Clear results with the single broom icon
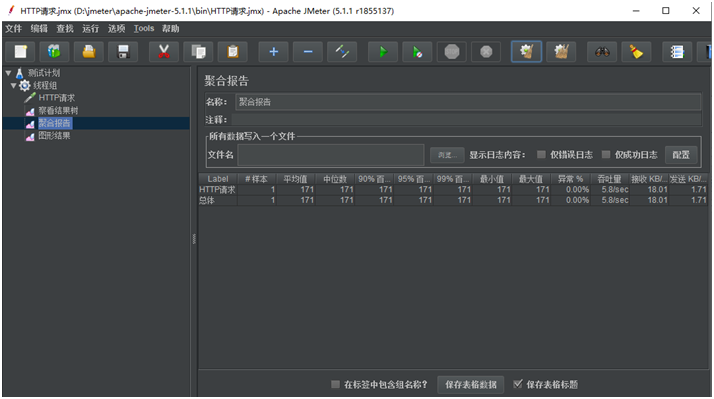Image resolution: width=714 pixels, height=399 pixels. click(527, 52)
